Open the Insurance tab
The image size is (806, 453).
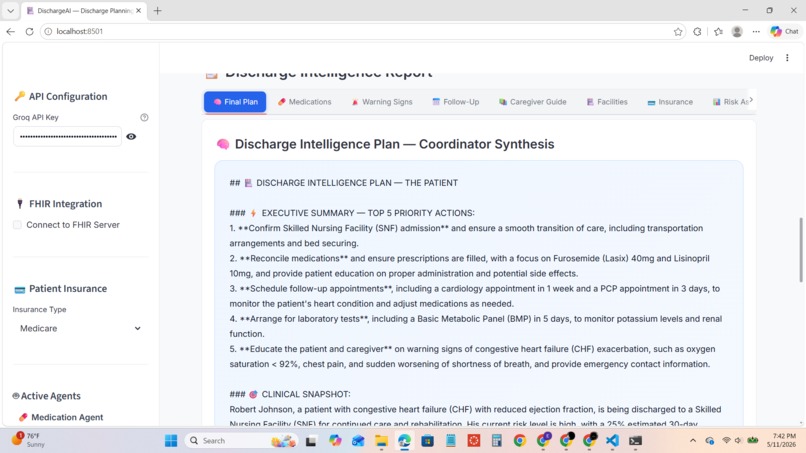(670, 102)
